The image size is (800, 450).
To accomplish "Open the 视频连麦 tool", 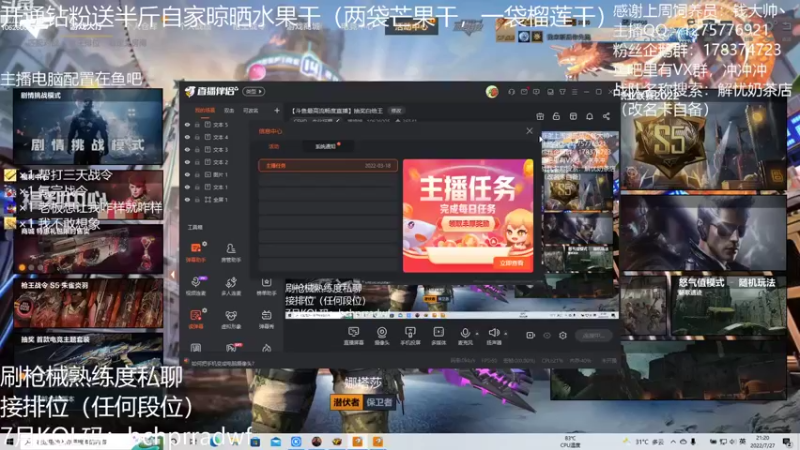I will [195, 286].
